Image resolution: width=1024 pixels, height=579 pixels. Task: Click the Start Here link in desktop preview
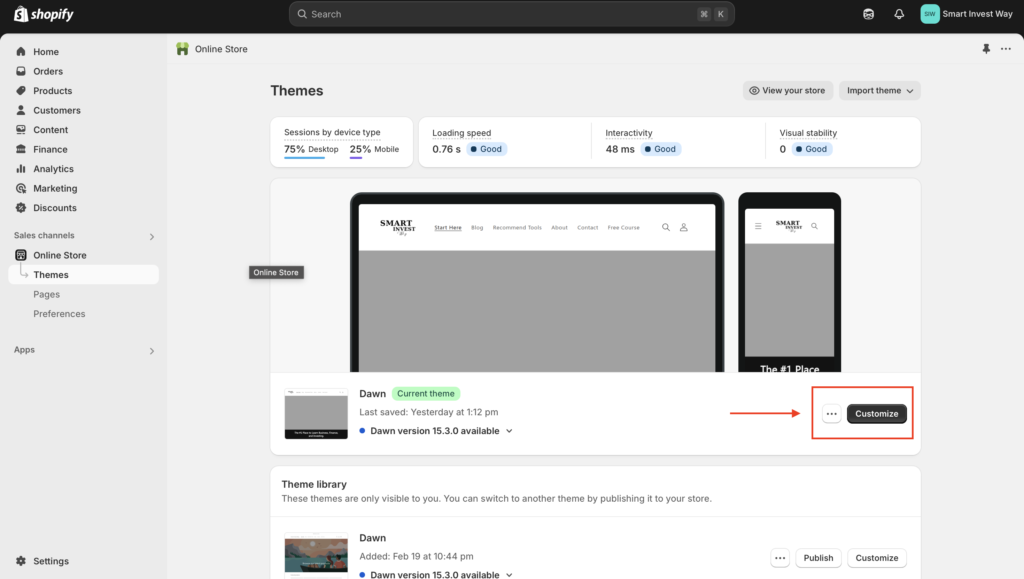[448, 228]
